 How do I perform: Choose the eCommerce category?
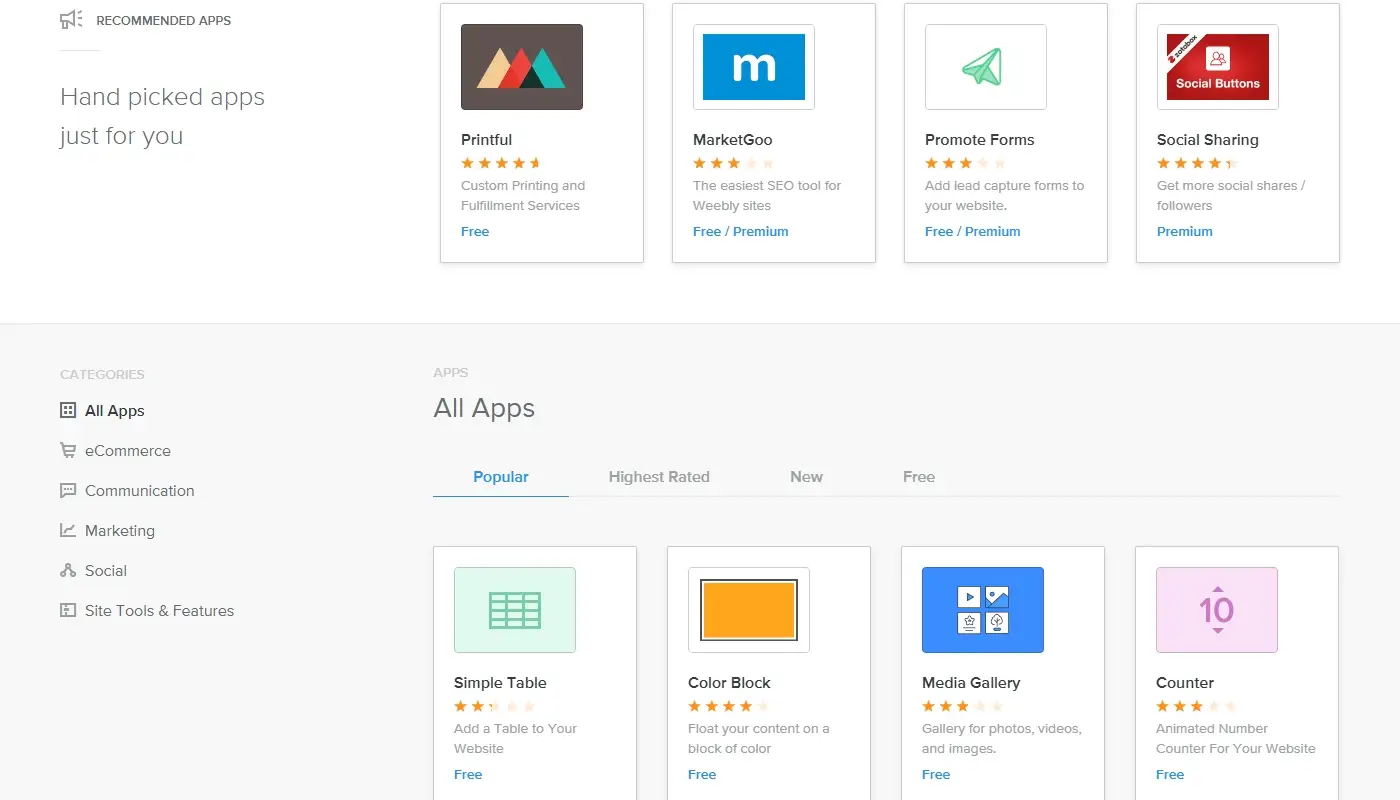pyautogui.click(x=127, y=451)
